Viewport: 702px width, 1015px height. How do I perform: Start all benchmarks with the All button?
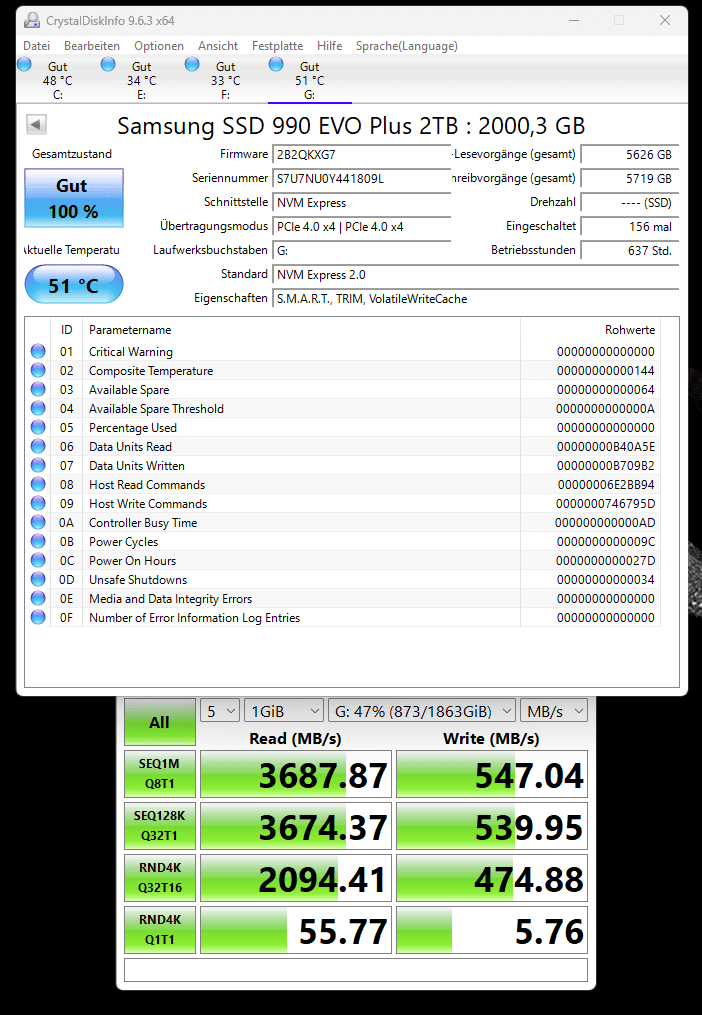[159, 722]
